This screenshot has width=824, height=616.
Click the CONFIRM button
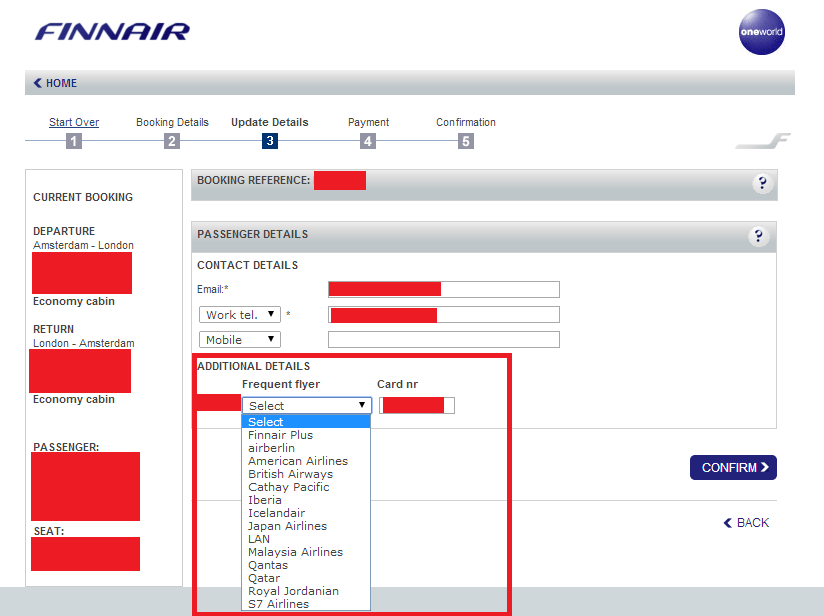(x=733, y=467)
